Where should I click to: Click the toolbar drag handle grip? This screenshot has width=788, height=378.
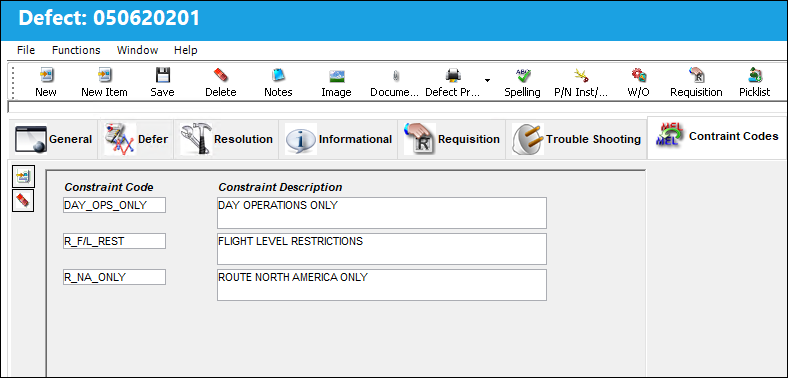pyautogui.click(x=13, y=82)
